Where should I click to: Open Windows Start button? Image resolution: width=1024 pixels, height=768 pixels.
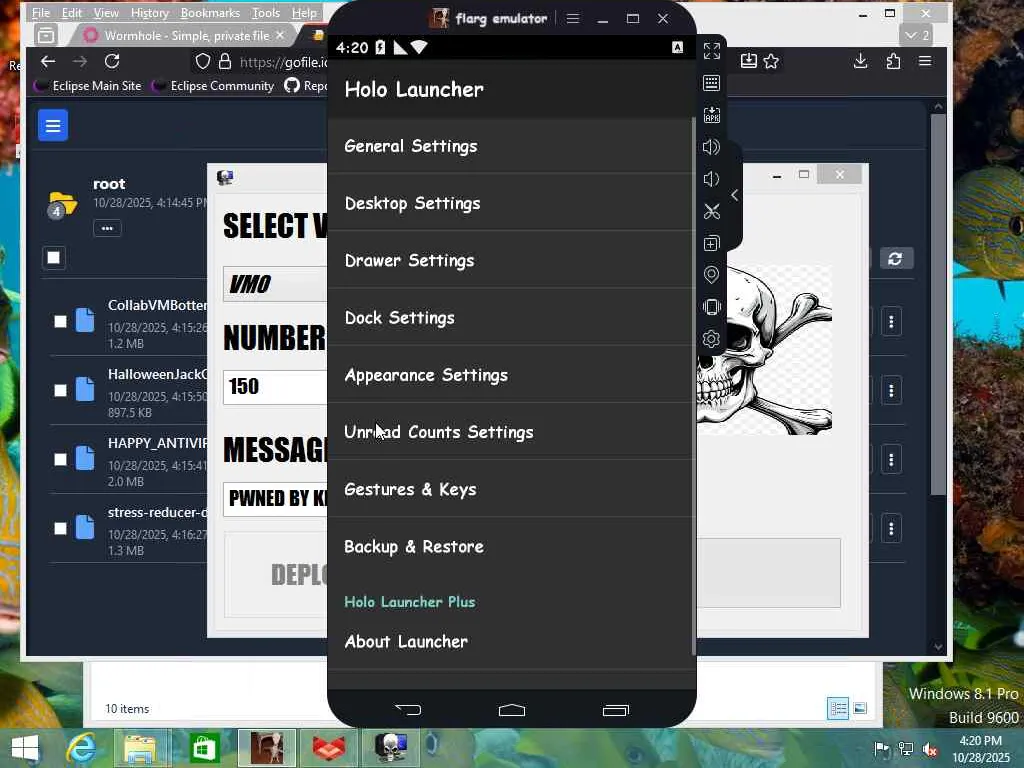25,748
